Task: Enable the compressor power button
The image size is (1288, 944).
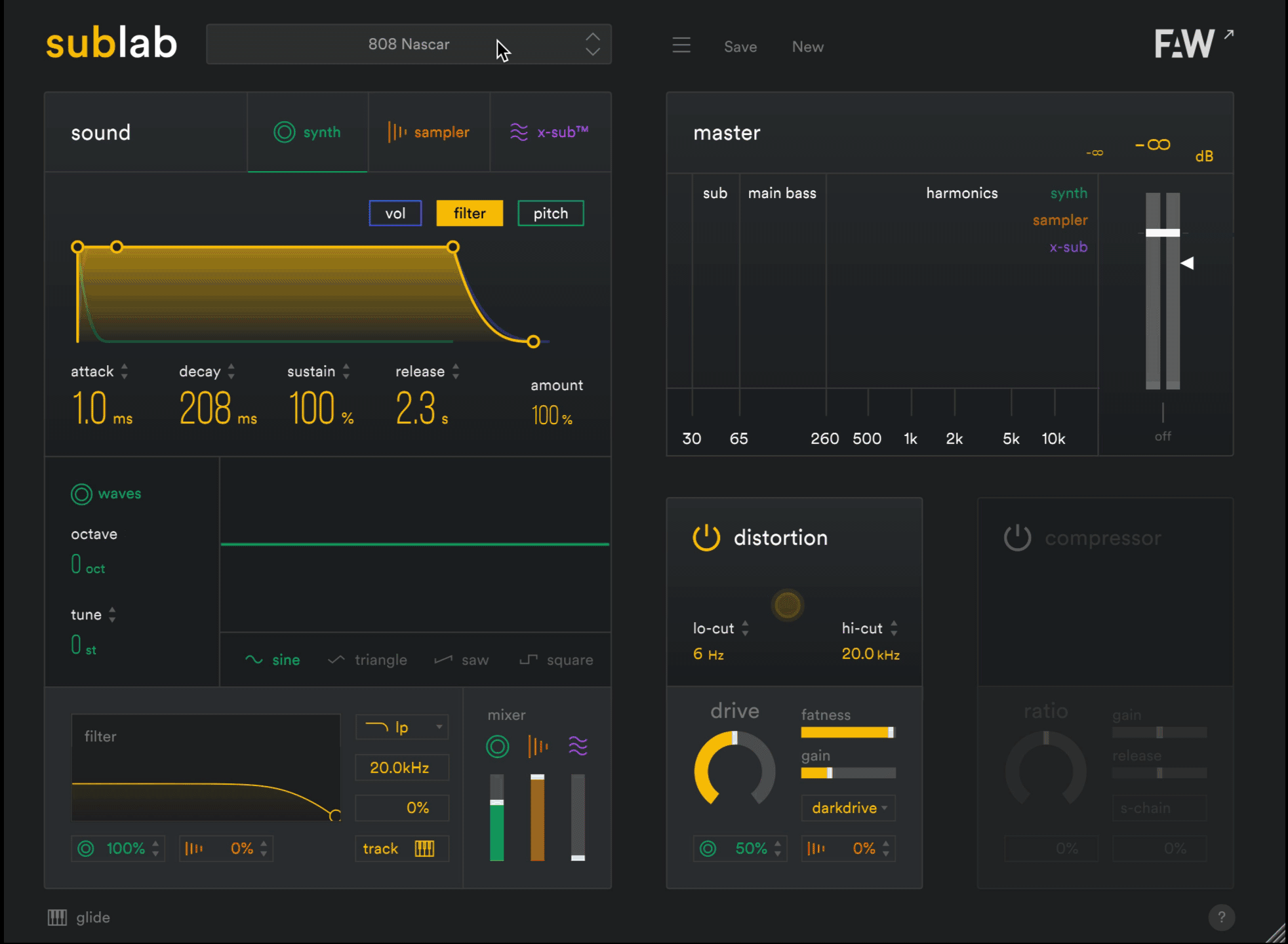Action: coord(1017,538)
